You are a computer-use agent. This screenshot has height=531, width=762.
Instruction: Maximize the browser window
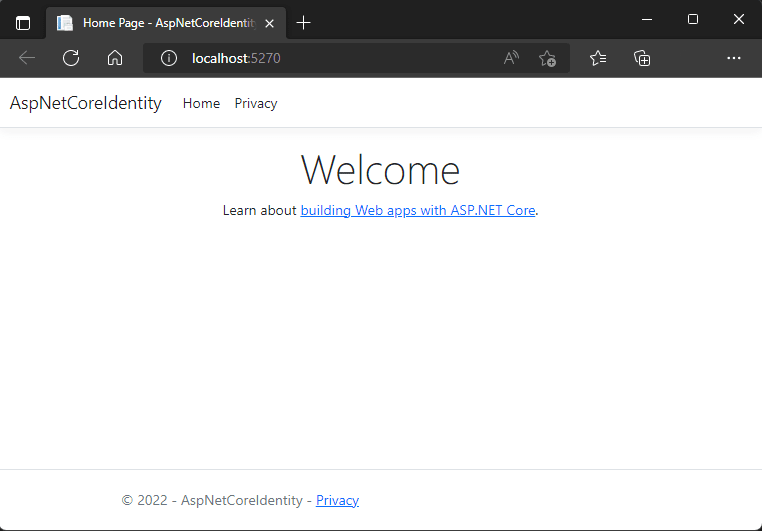tap(693, 19)
